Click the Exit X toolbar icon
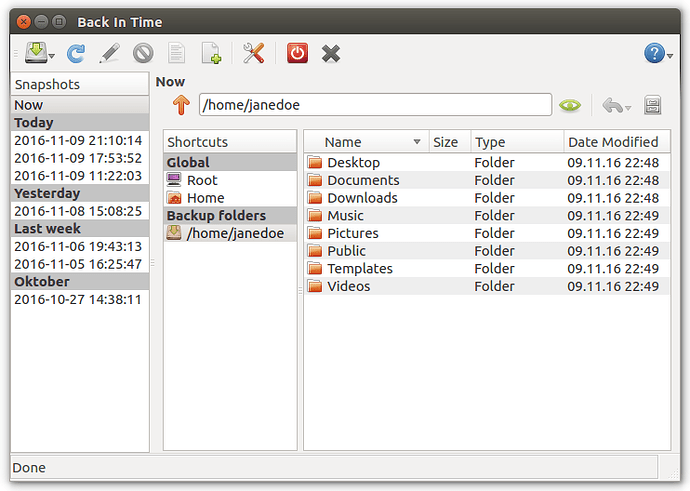The width and height of the screenshot is (690, 491). click(331, 54)
